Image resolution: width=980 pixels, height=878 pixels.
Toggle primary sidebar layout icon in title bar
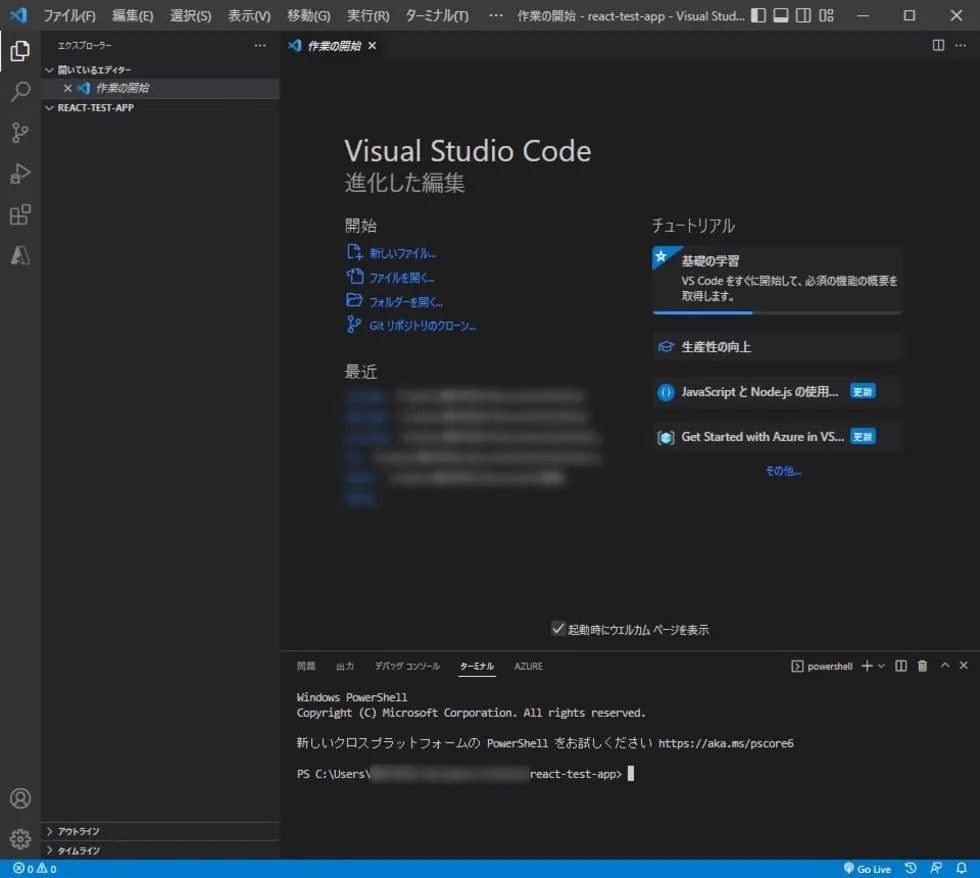point(758,16)
